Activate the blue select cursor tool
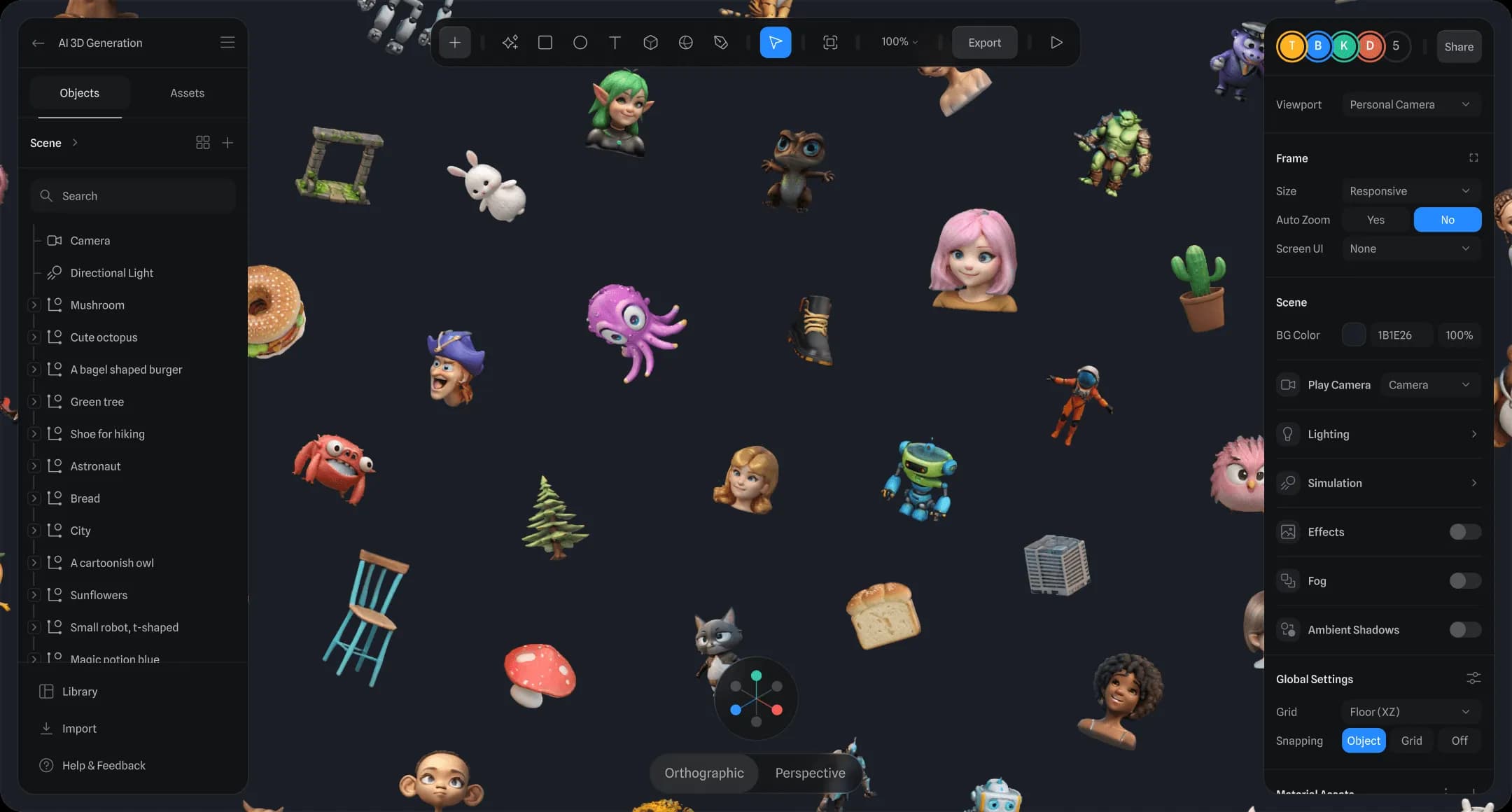Screen dimensions: 1512x812 (776, 43)
